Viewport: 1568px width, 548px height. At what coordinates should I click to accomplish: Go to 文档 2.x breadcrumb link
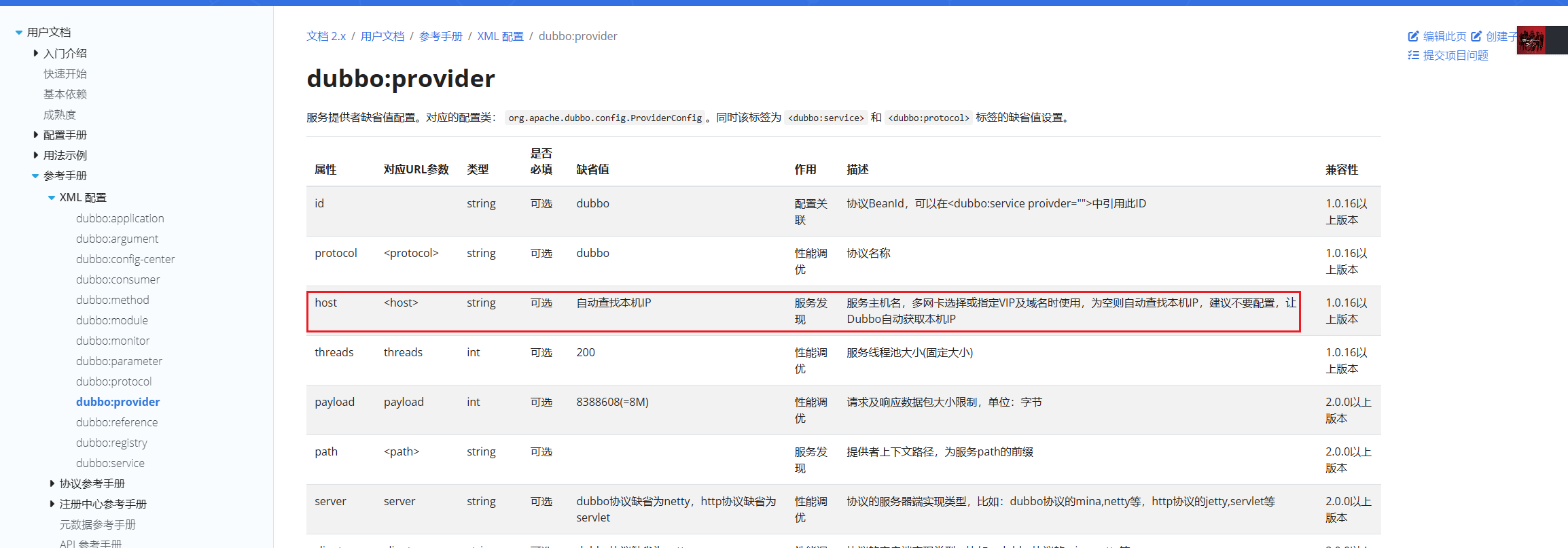(x=326, y=36)
